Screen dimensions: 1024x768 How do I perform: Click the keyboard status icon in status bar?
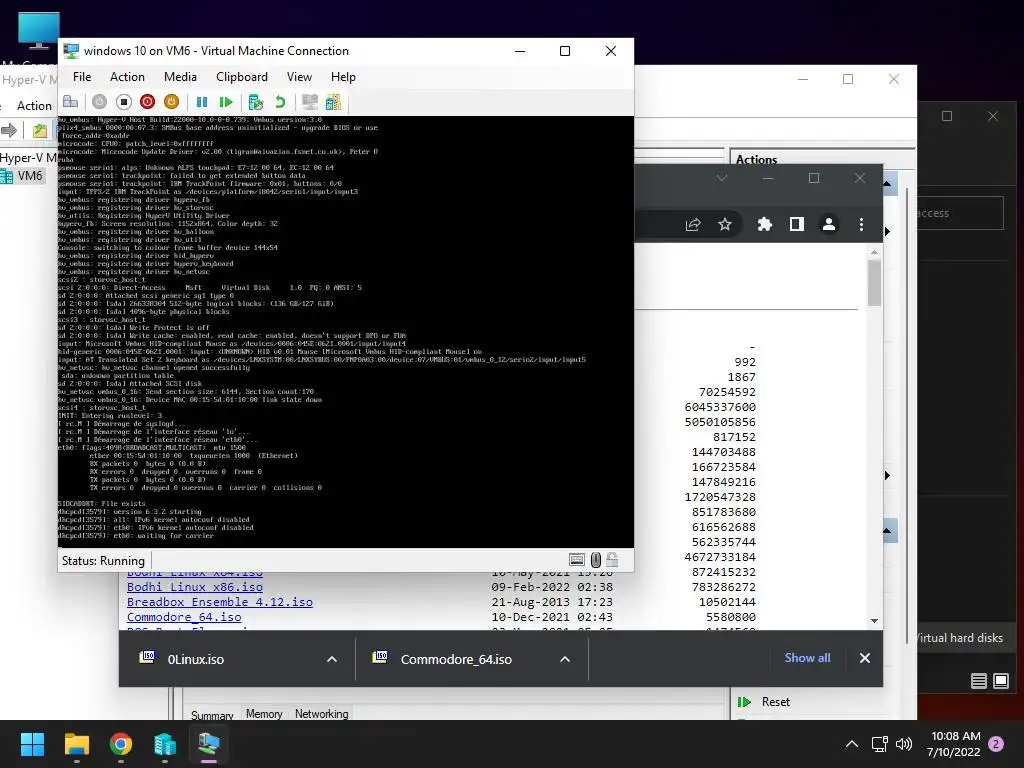coord(577,560)
